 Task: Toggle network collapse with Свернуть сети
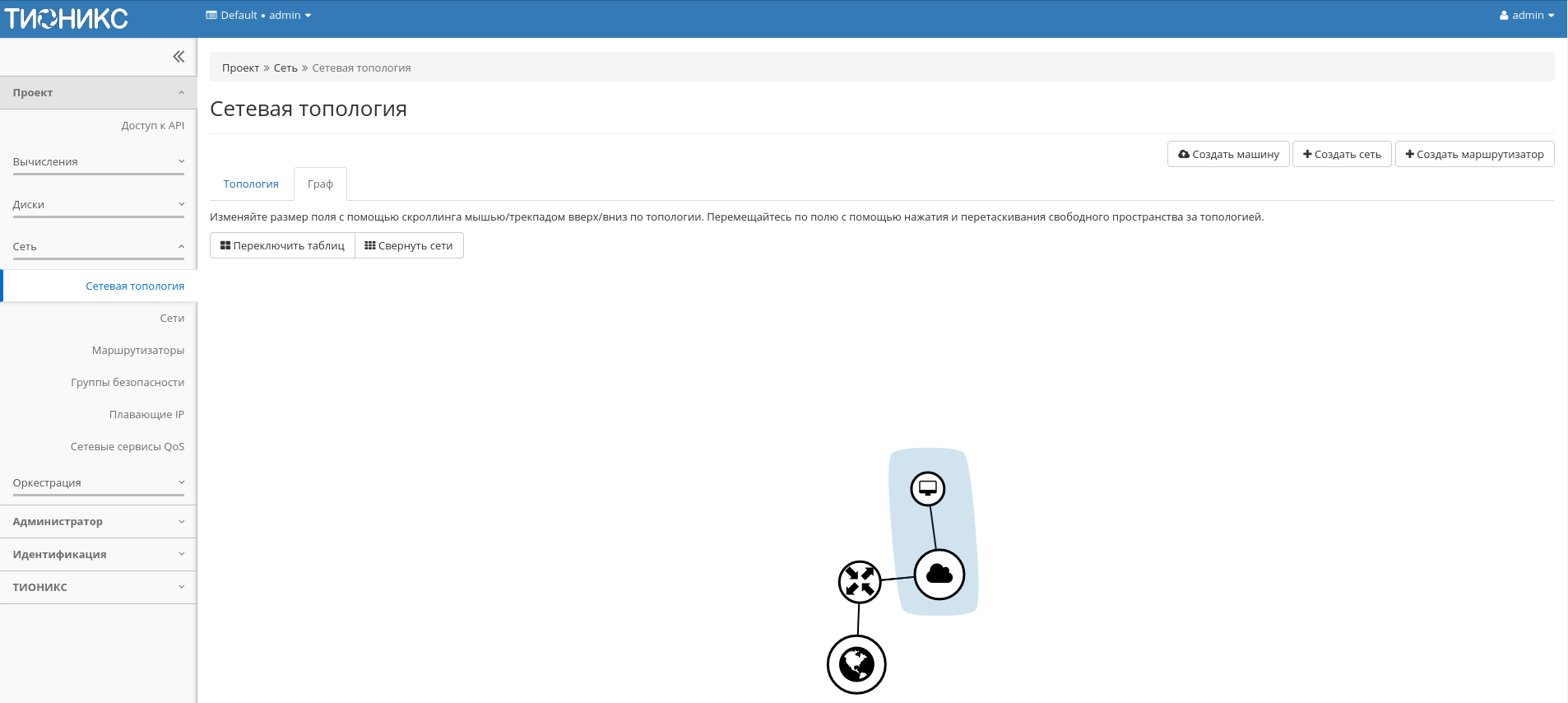pyautogui.click(x=409, y=245)
